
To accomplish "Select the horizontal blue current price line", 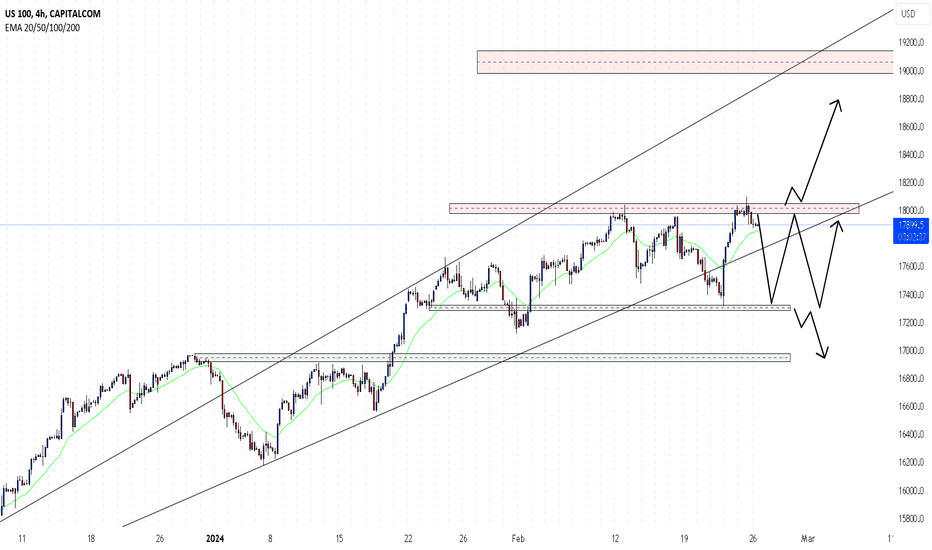I will [446, 225].
